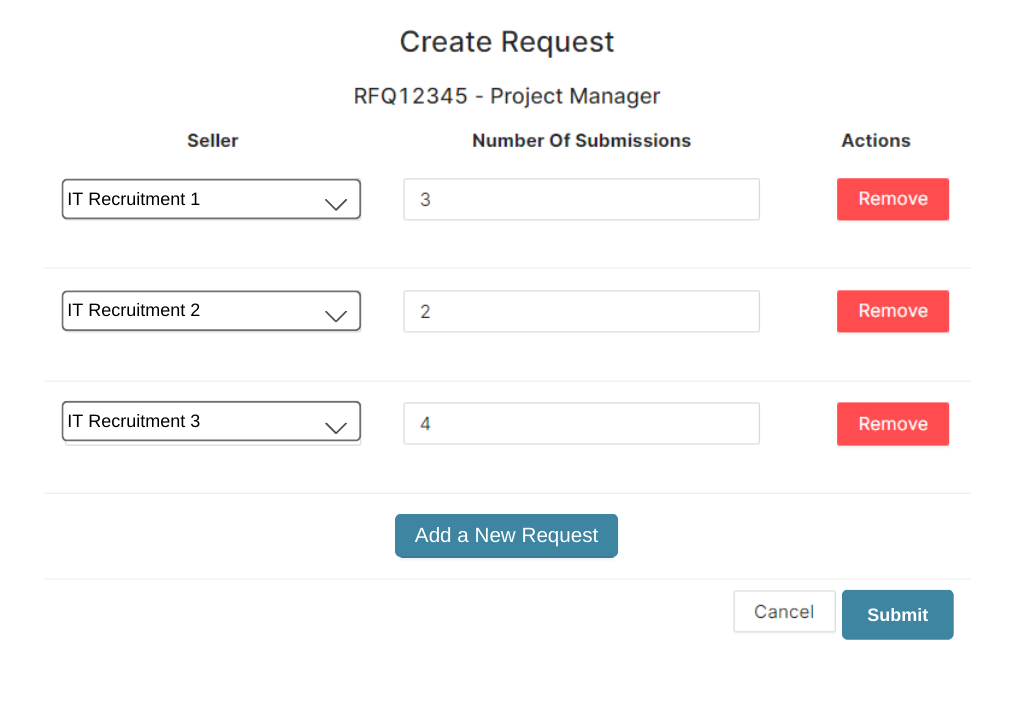Click chevron arrow on IT Recruitment 3 selector
This screenshot has height=702, width=1021.
click(336, 428)
